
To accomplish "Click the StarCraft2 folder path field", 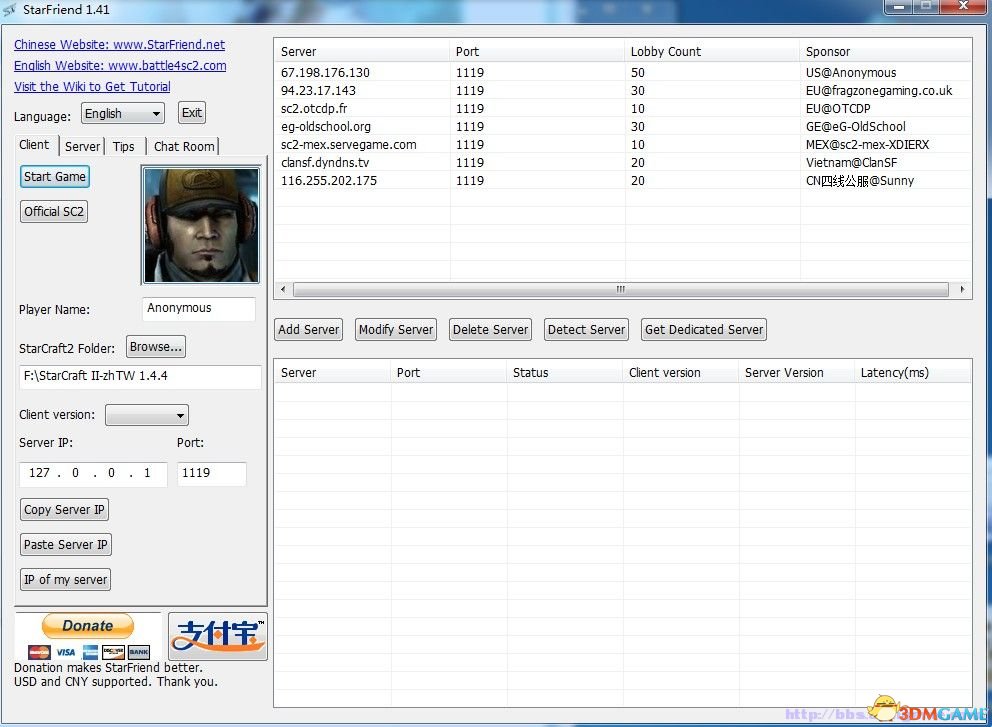I will tap(140, 376).
